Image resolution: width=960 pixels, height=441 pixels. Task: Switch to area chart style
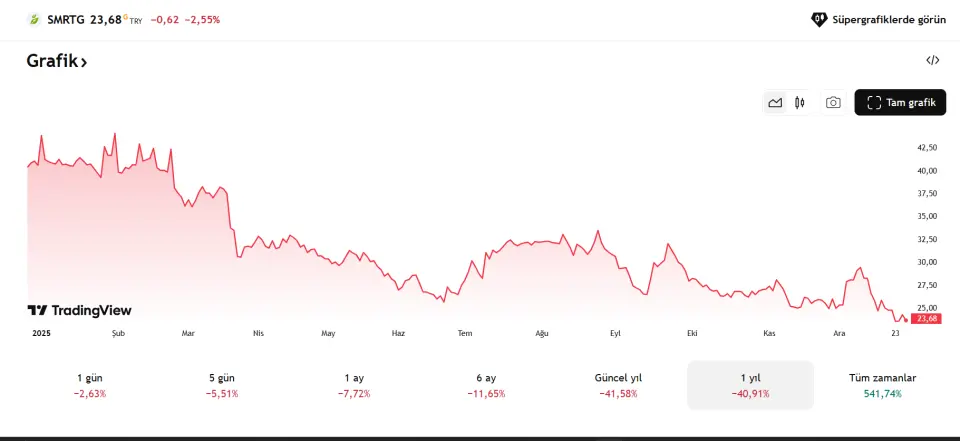pyautogui.click(x=775, y=102)
